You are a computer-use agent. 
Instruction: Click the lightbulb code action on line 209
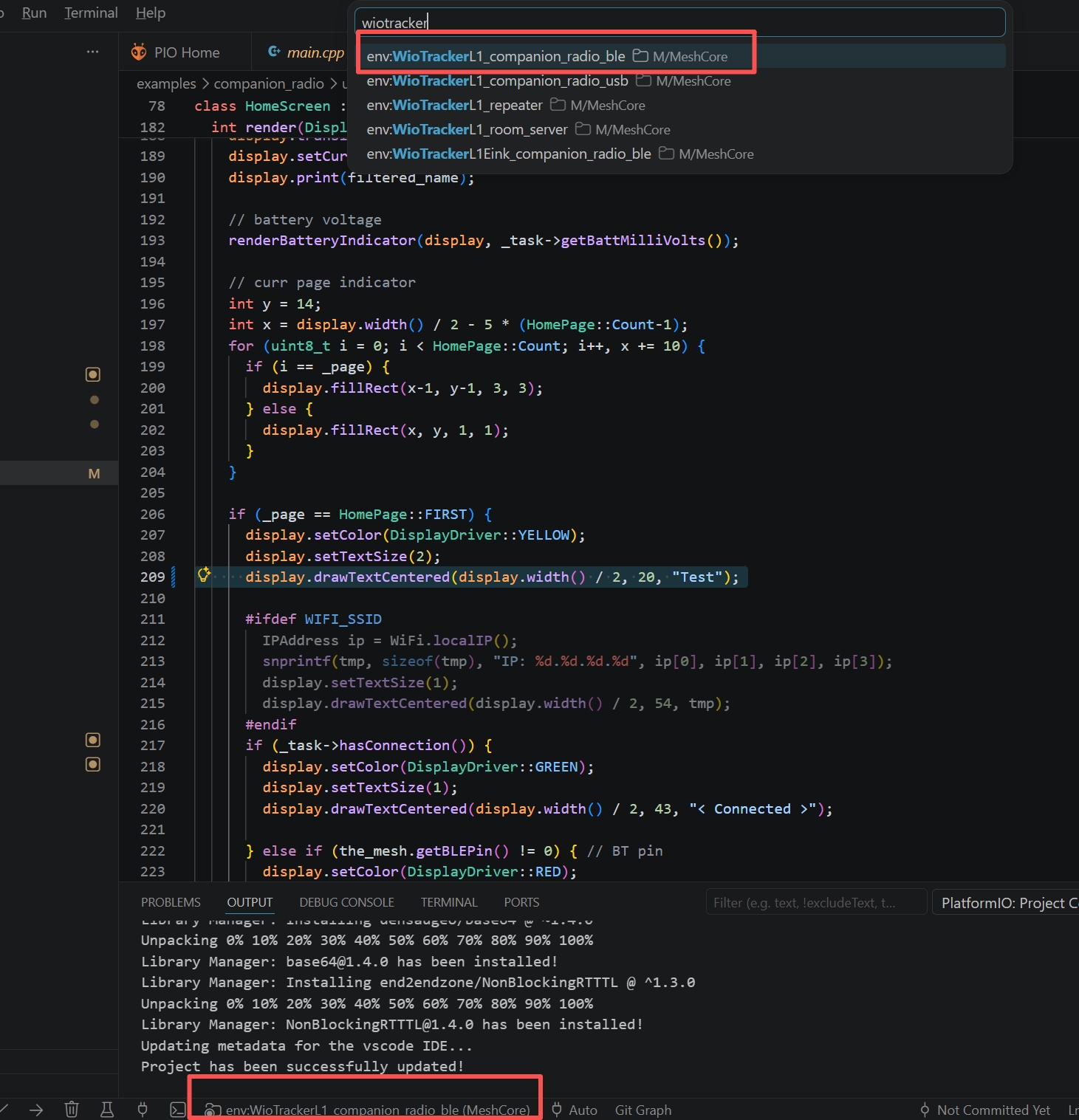point(204,574)
